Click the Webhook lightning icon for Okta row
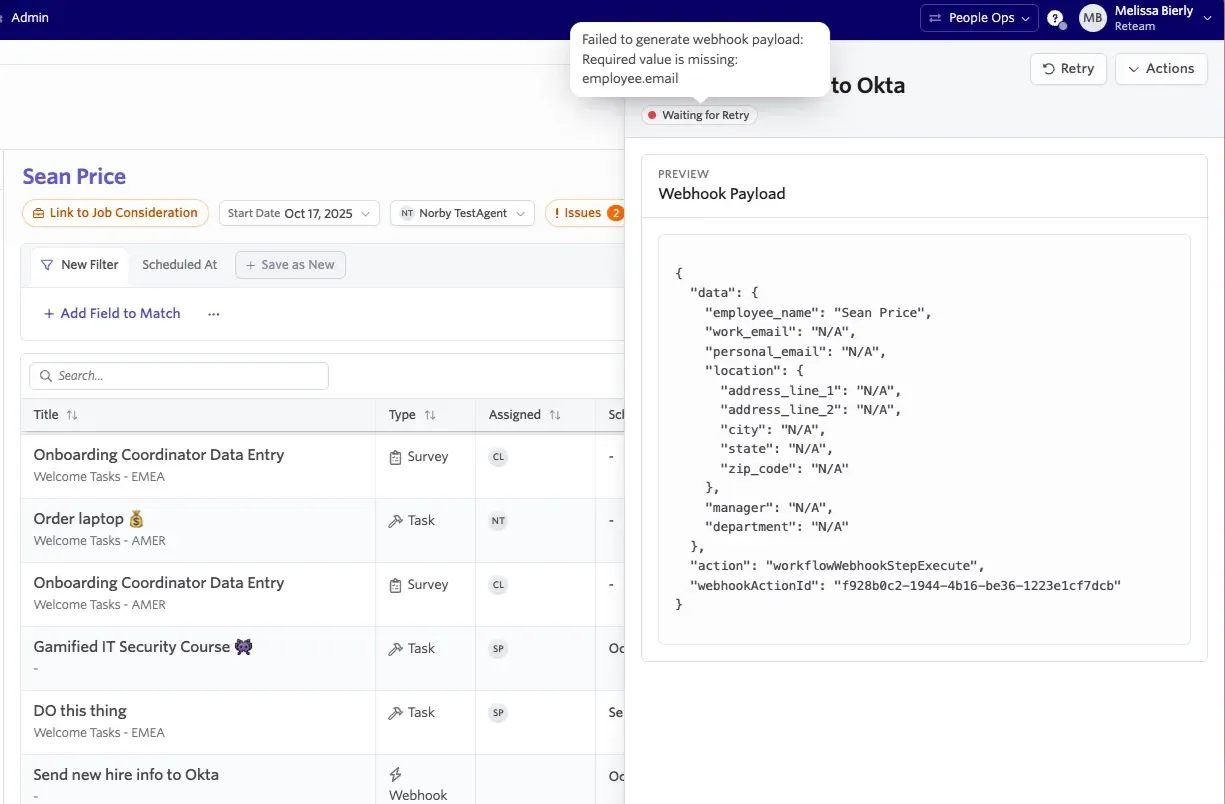 click(396, 775)
